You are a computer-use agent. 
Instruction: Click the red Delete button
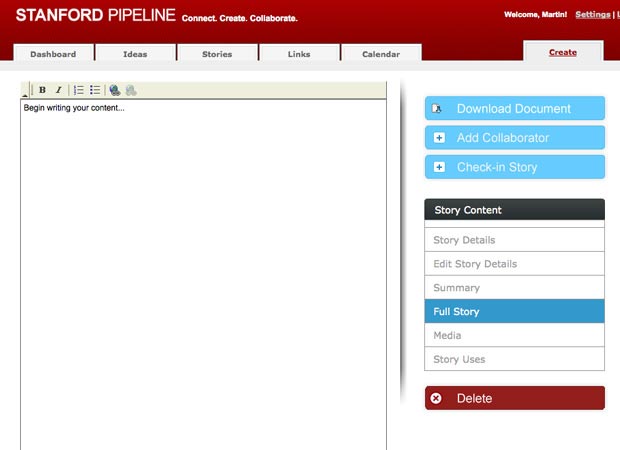pos(515,398)
